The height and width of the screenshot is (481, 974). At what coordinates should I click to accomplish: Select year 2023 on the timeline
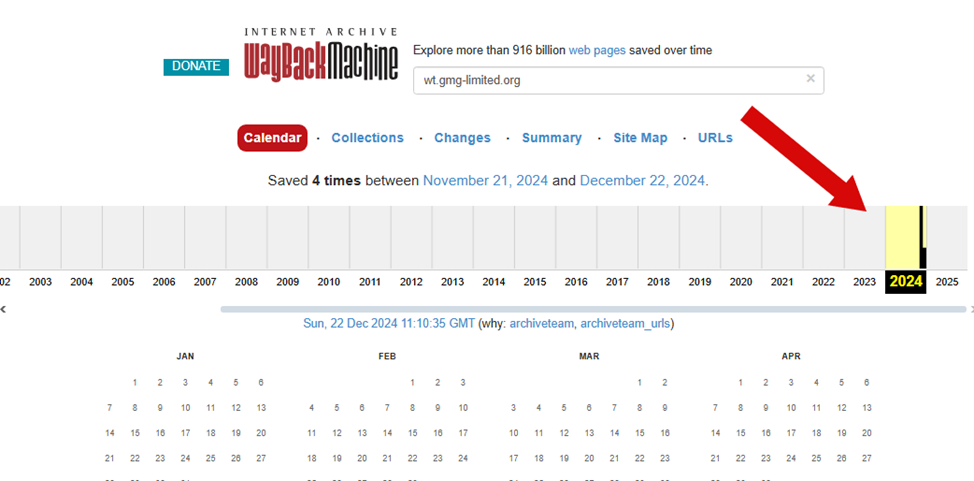point(864,282)
